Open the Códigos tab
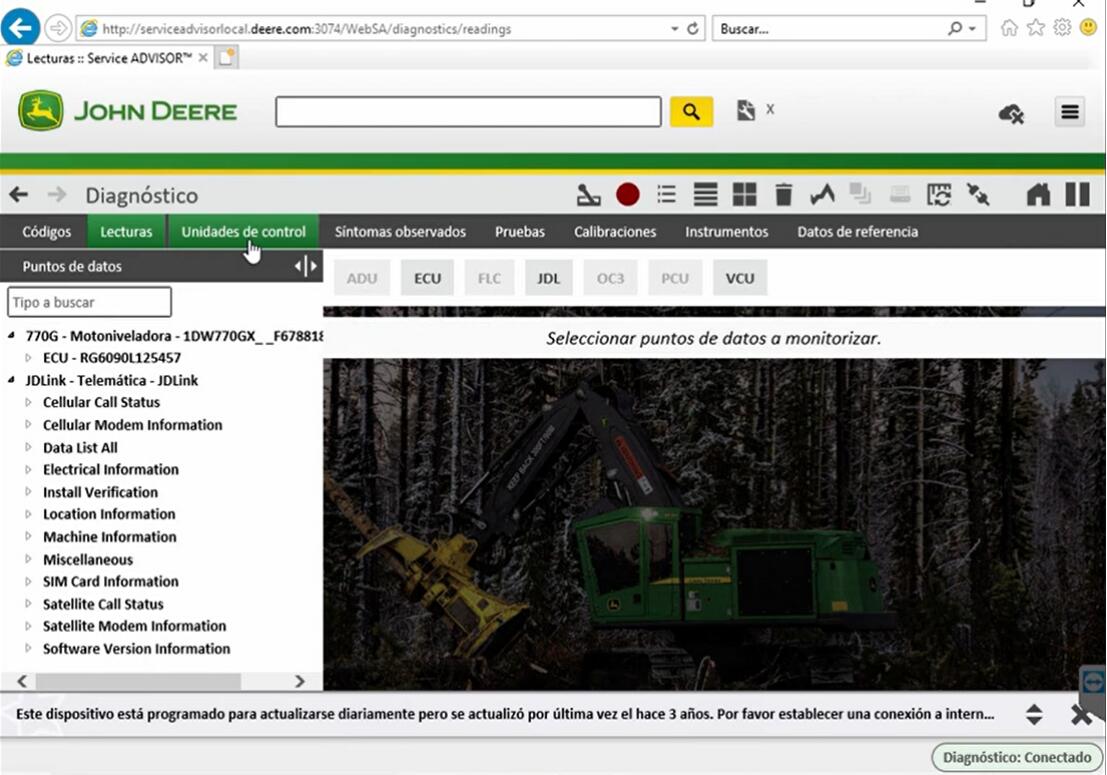This screenshot has width=1107, height=775. pos(46,232)
